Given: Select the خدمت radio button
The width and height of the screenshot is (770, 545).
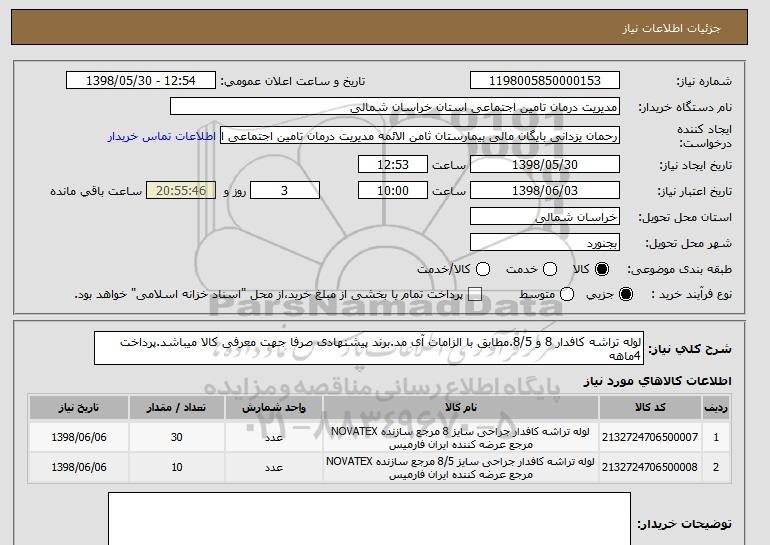Looking at the screenshot, I should pyautogui.click(x=550, y=269).
